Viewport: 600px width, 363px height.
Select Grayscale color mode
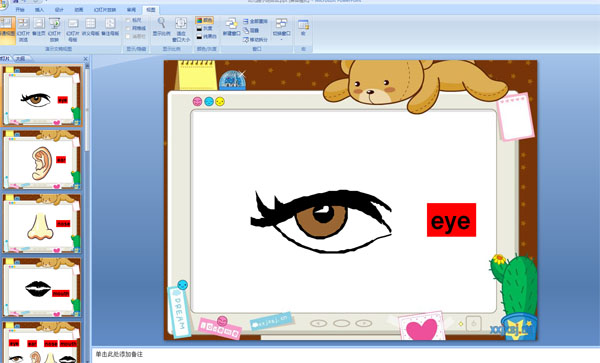204,28
